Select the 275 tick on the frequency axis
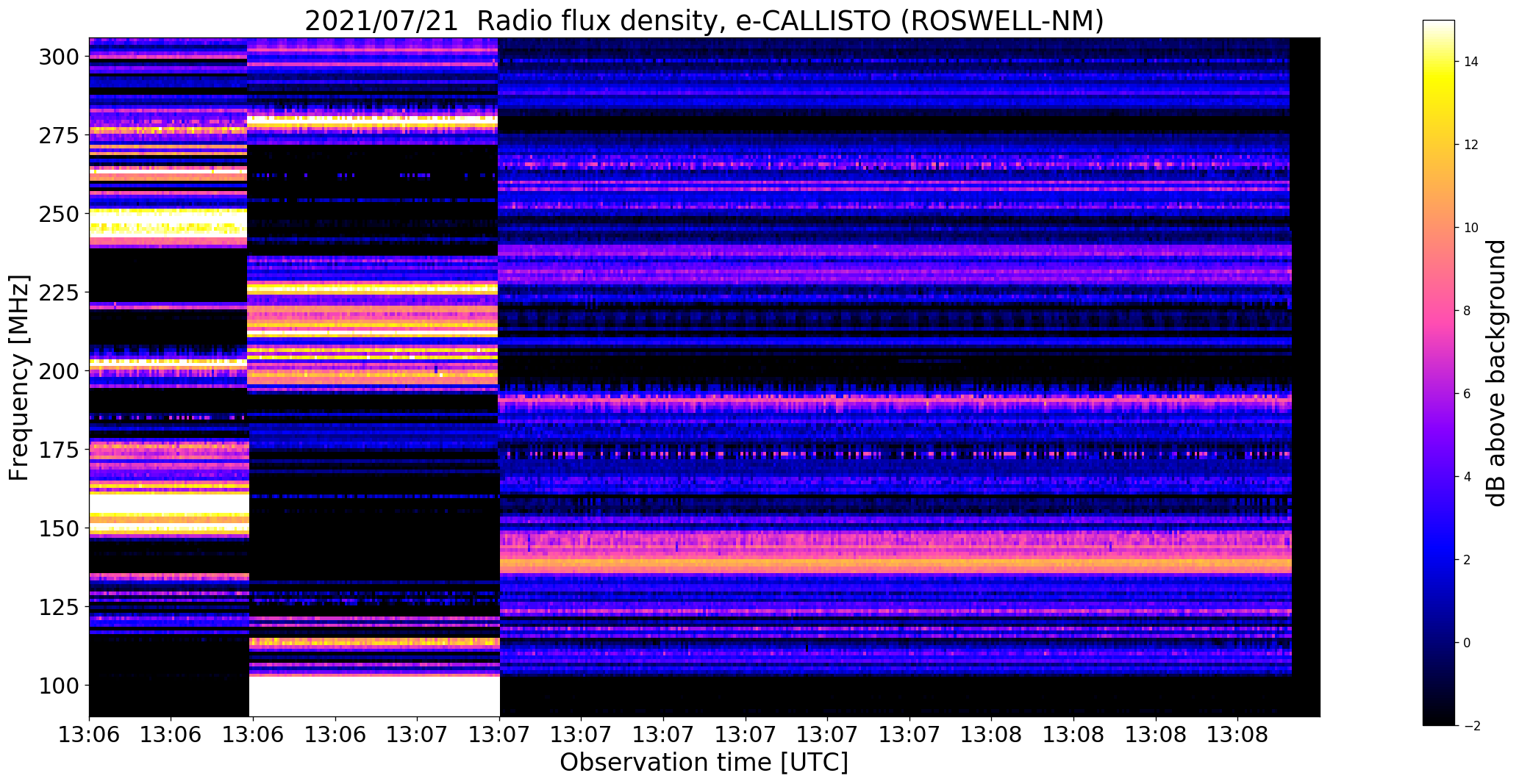Screen dimensions: 1519x784 [x=60, y=135]
